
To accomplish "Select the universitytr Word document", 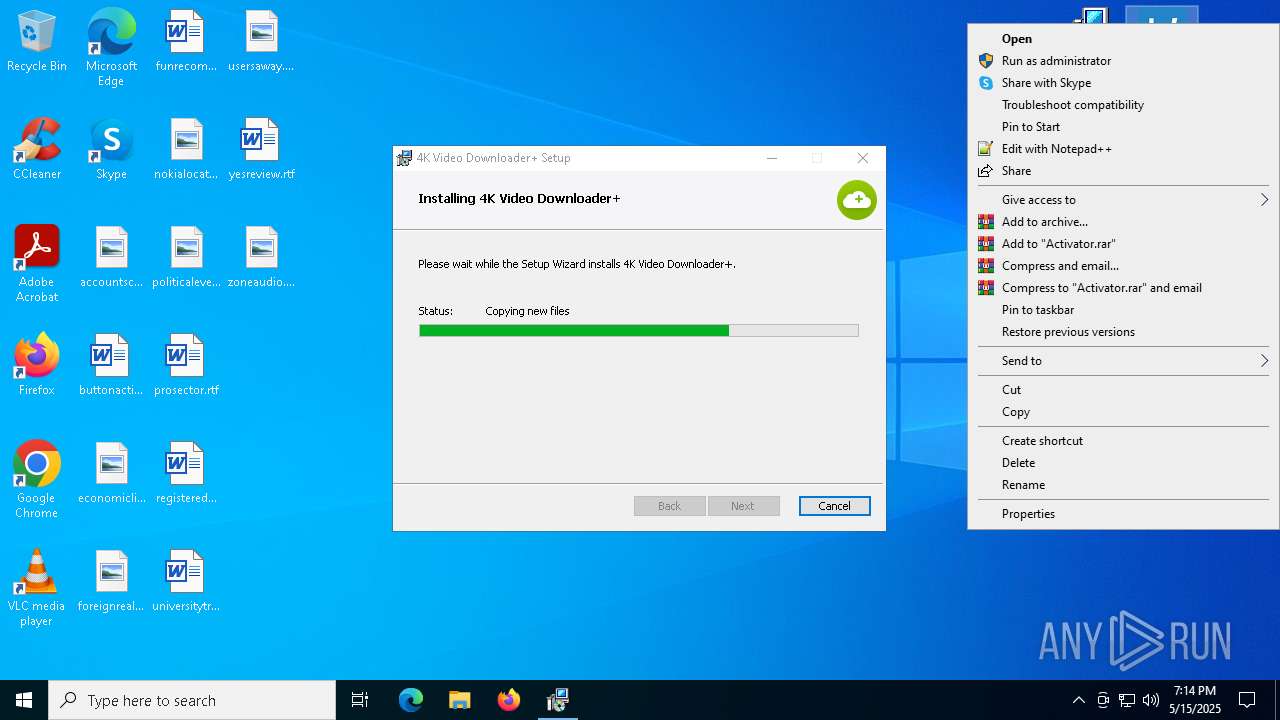I will click(x=186, y=582).
